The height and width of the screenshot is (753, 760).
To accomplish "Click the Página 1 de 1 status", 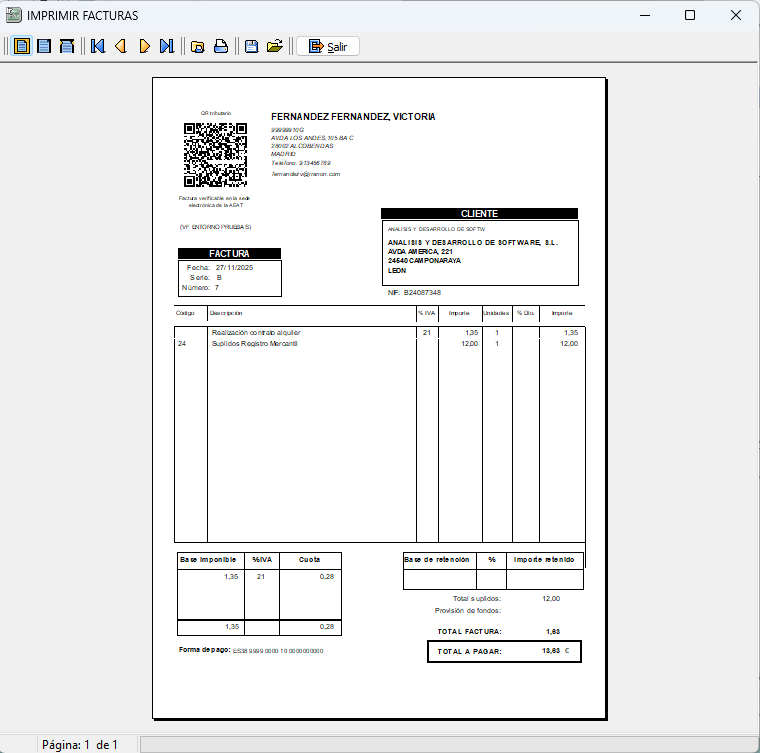I will click(80, 744).
